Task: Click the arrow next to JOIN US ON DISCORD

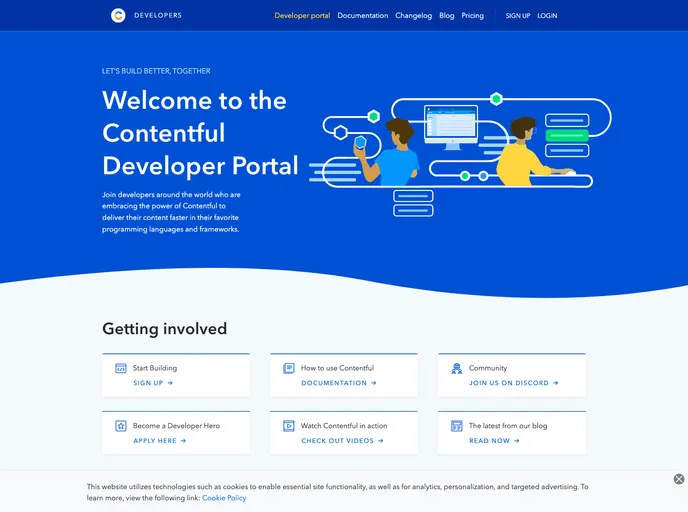Action: (556, 383)
